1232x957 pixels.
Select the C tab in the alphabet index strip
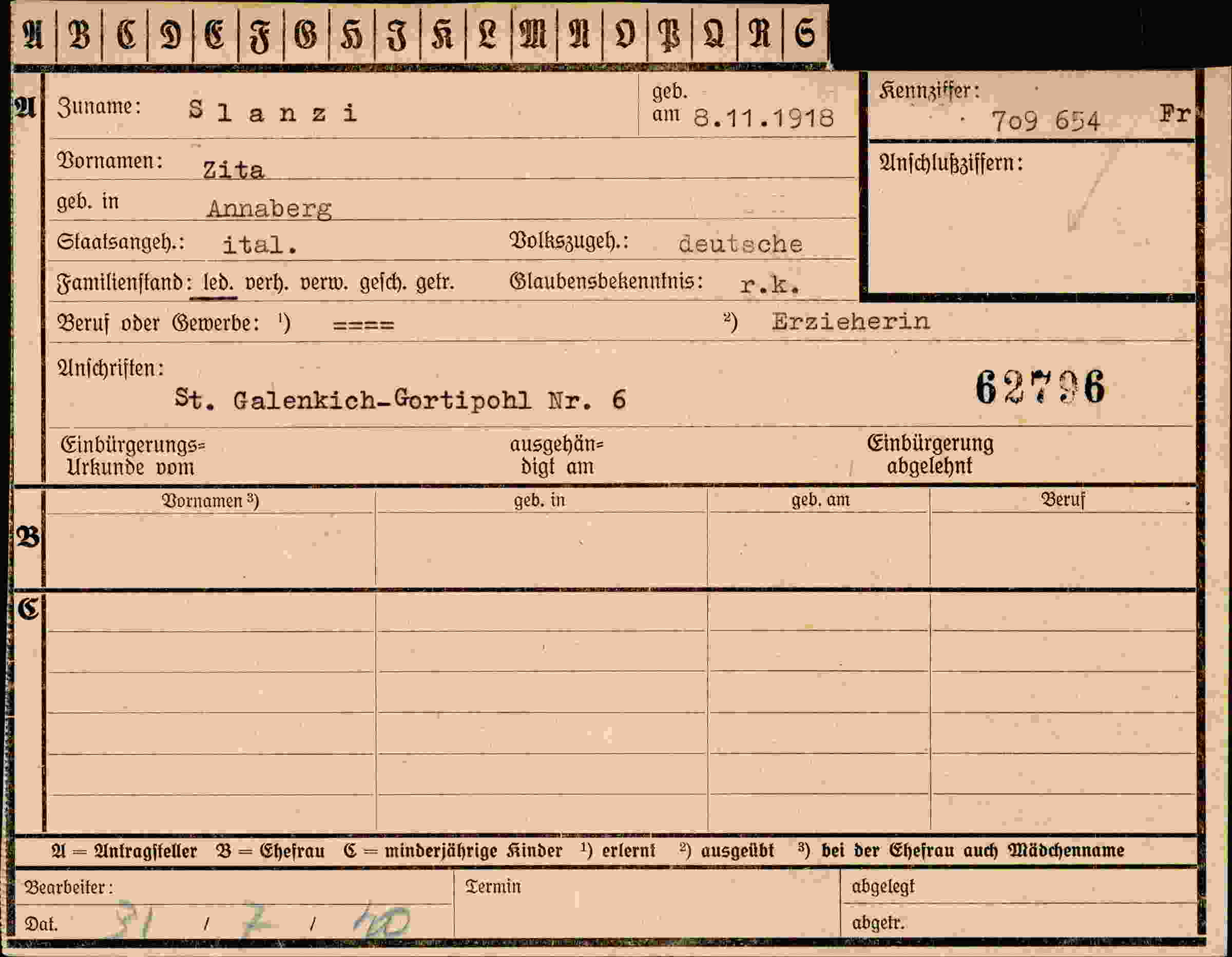125,34
